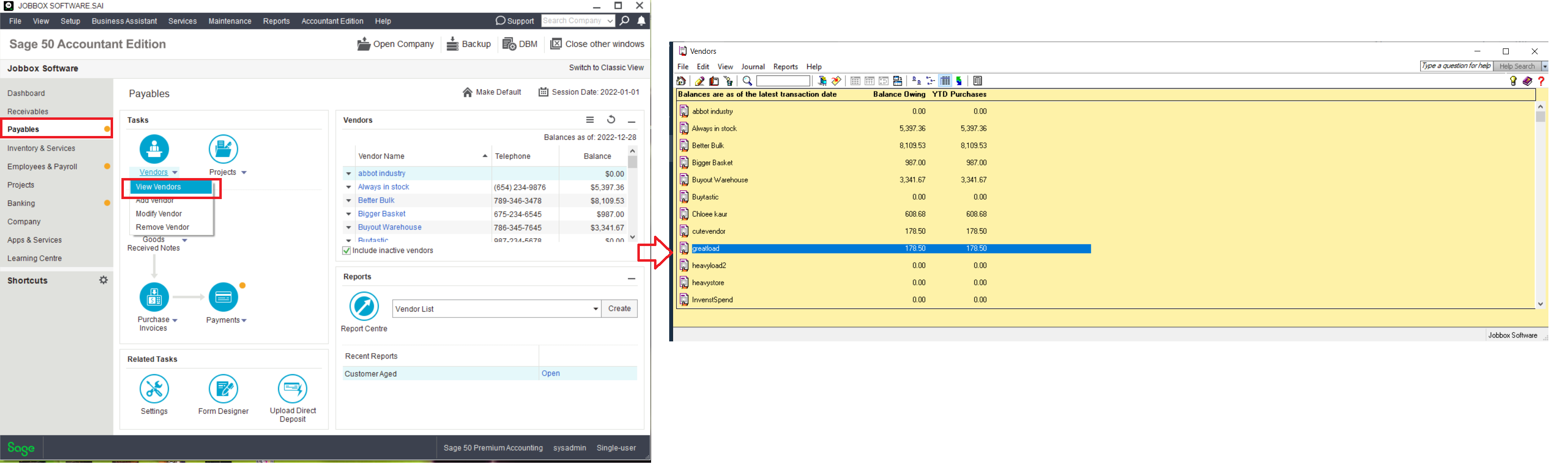Open the dropdown arrow beside abbot industry row
Screen dimensions: 1568x472
(x=349, y=174)
